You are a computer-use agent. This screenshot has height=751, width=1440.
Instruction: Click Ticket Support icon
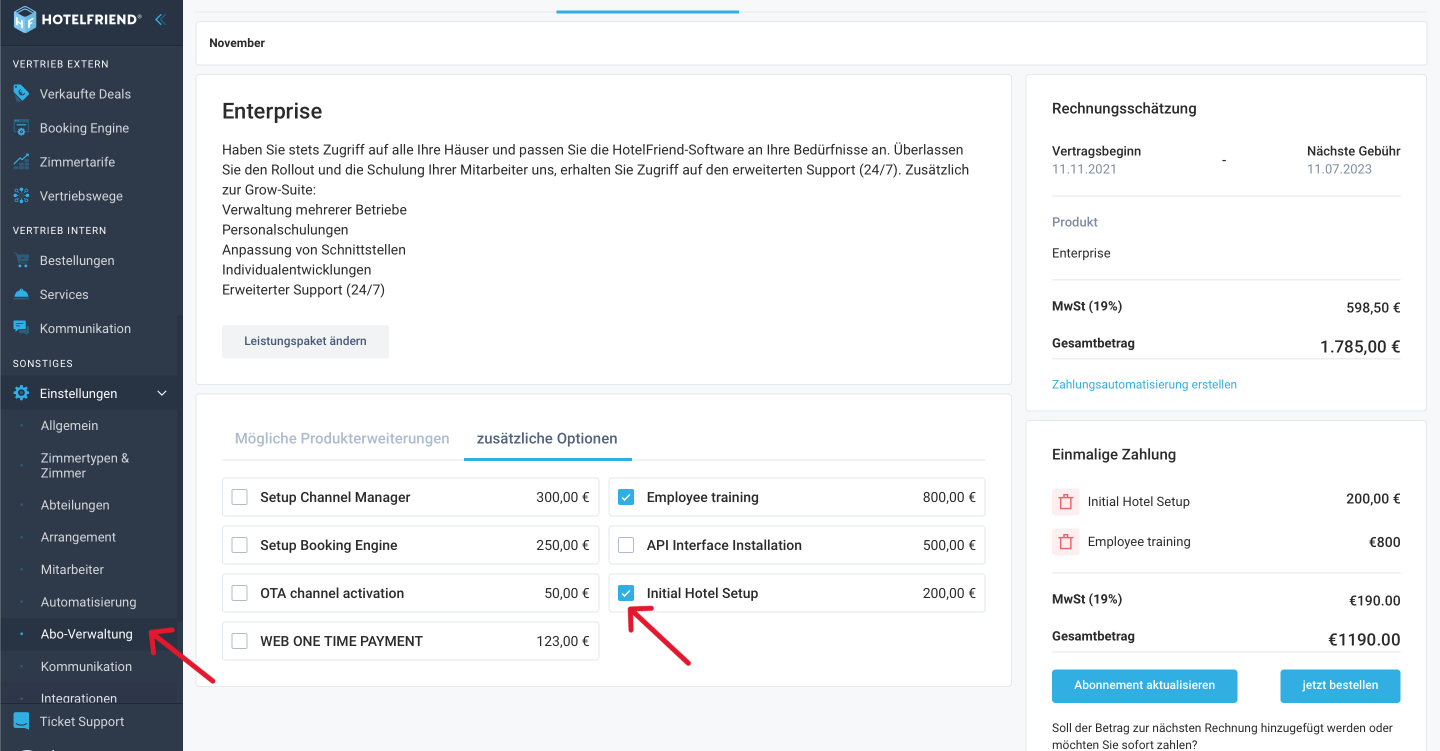coord(21,721)
